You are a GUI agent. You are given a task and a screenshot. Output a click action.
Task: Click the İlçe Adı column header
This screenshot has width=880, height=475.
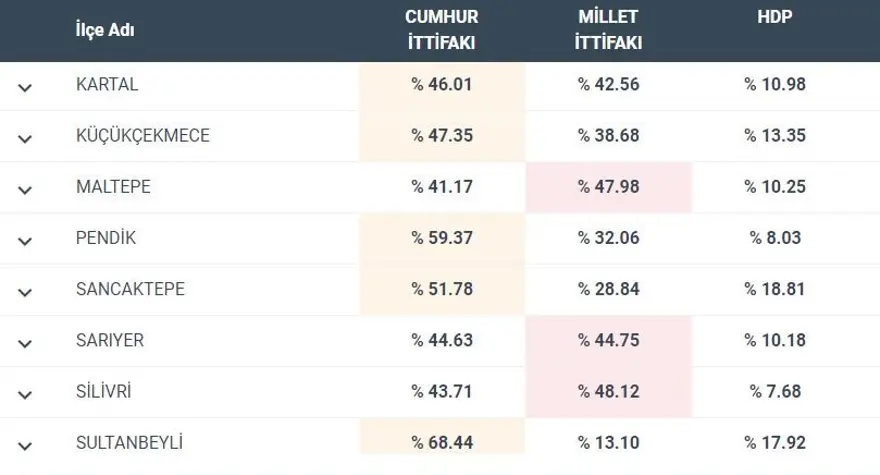coord(105,30)
